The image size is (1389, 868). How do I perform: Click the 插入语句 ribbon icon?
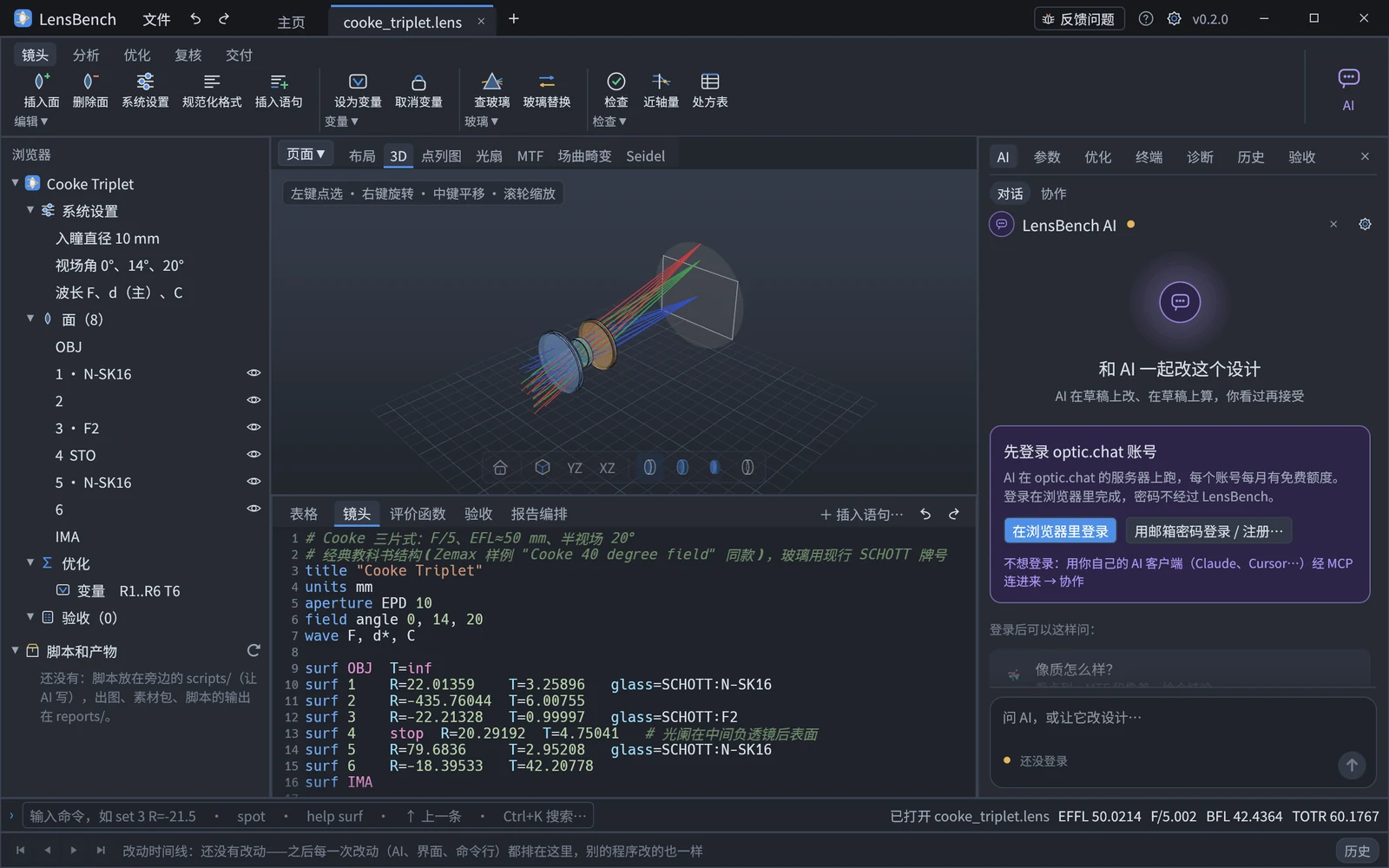[279, 82]
